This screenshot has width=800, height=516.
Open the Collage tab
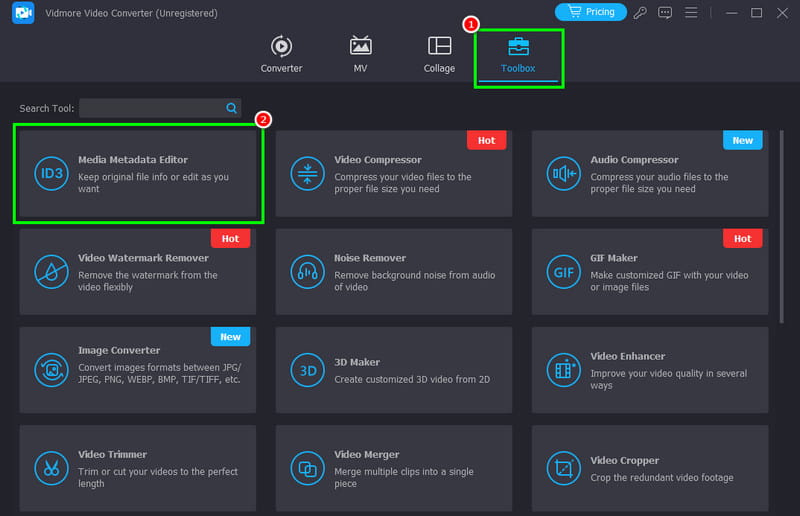coord(439,55)
